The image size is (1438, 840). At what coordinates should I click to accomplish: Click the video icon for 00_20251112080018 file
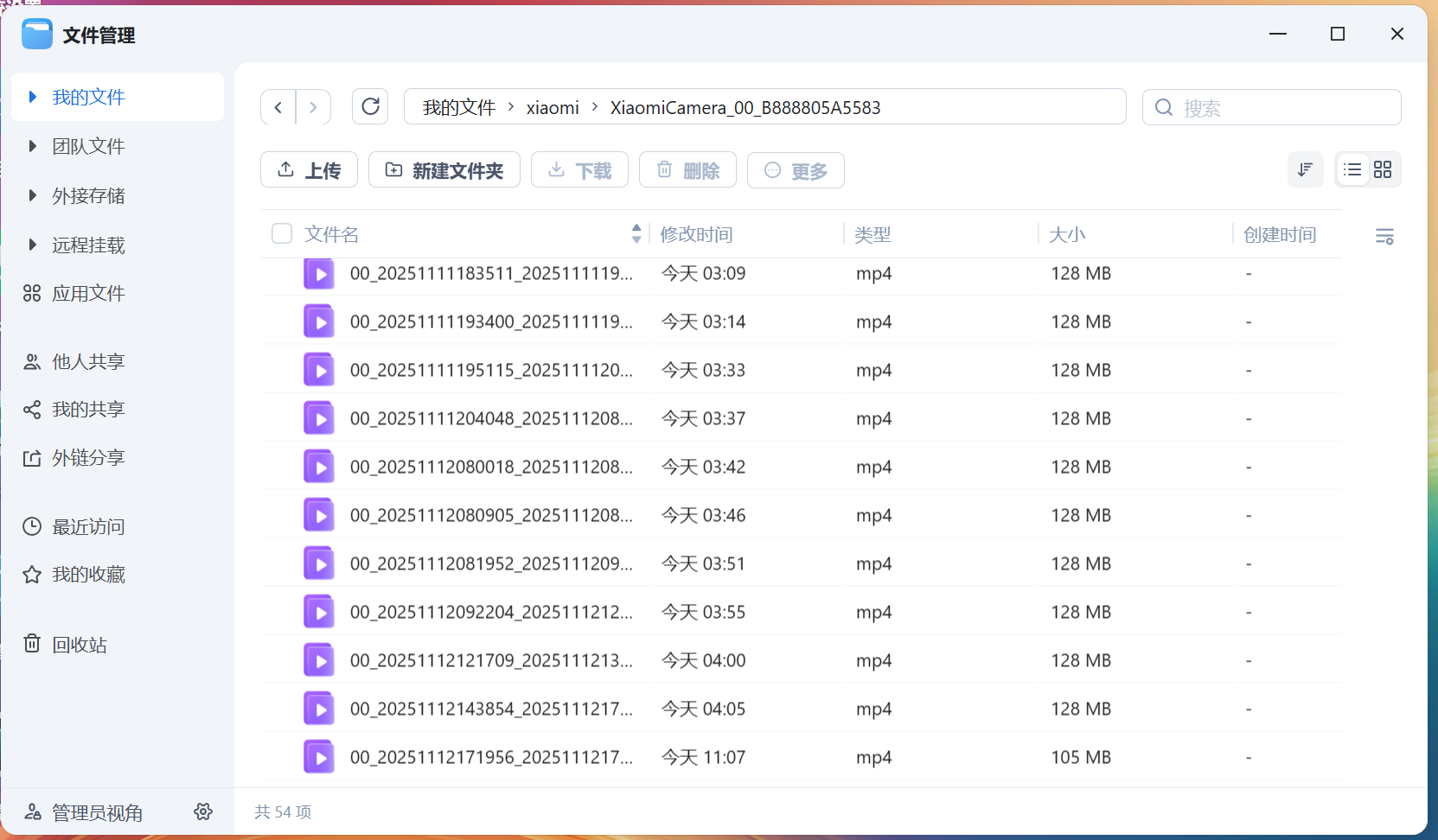pos(319,468)
